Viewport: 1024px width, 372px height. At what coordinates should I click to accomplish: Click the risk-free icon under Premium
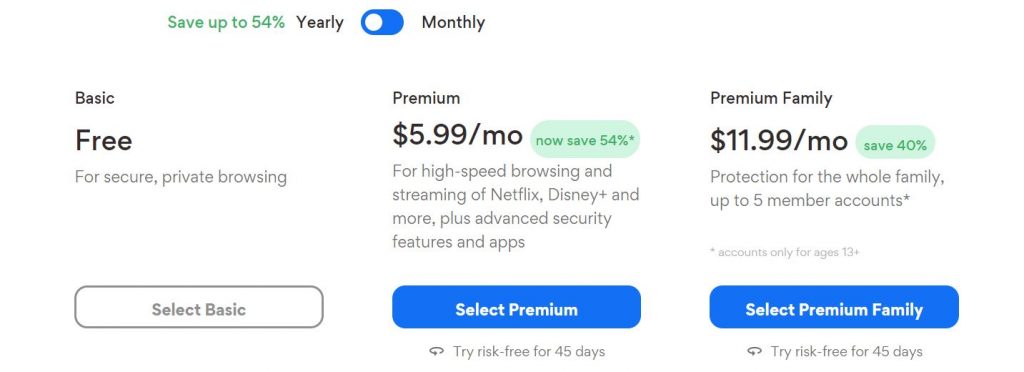pyautogui.click(x=436, y=352)
